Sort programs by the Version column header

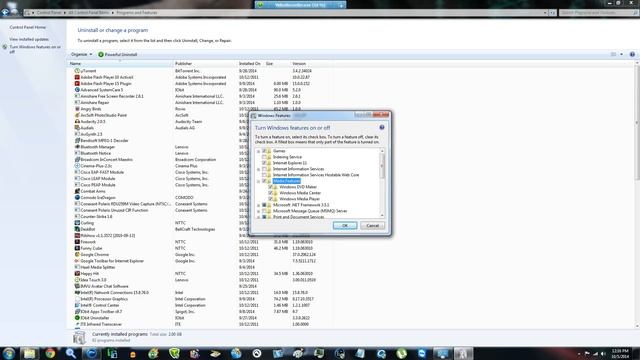coord(311,64)
